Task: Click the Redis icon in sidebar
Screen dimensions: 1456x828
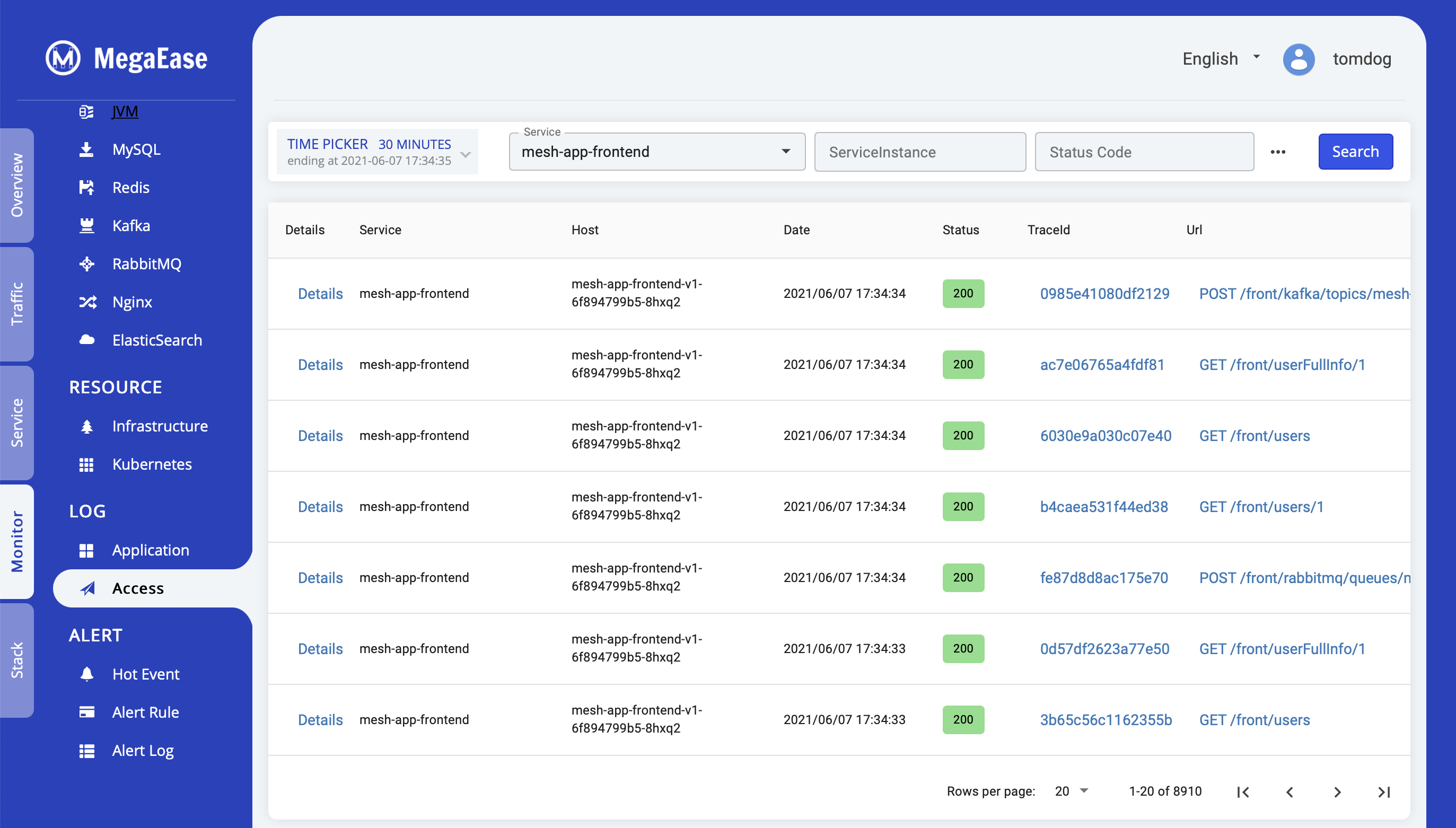Action: point(86,188)
